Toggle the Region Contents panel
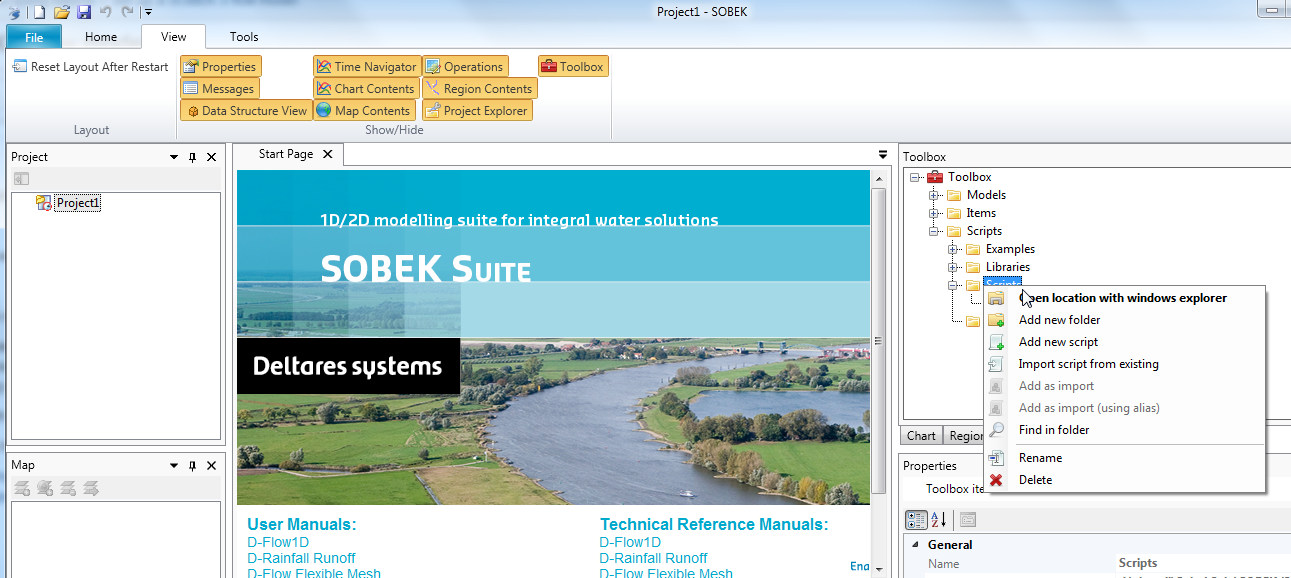 tap(479, 89)
